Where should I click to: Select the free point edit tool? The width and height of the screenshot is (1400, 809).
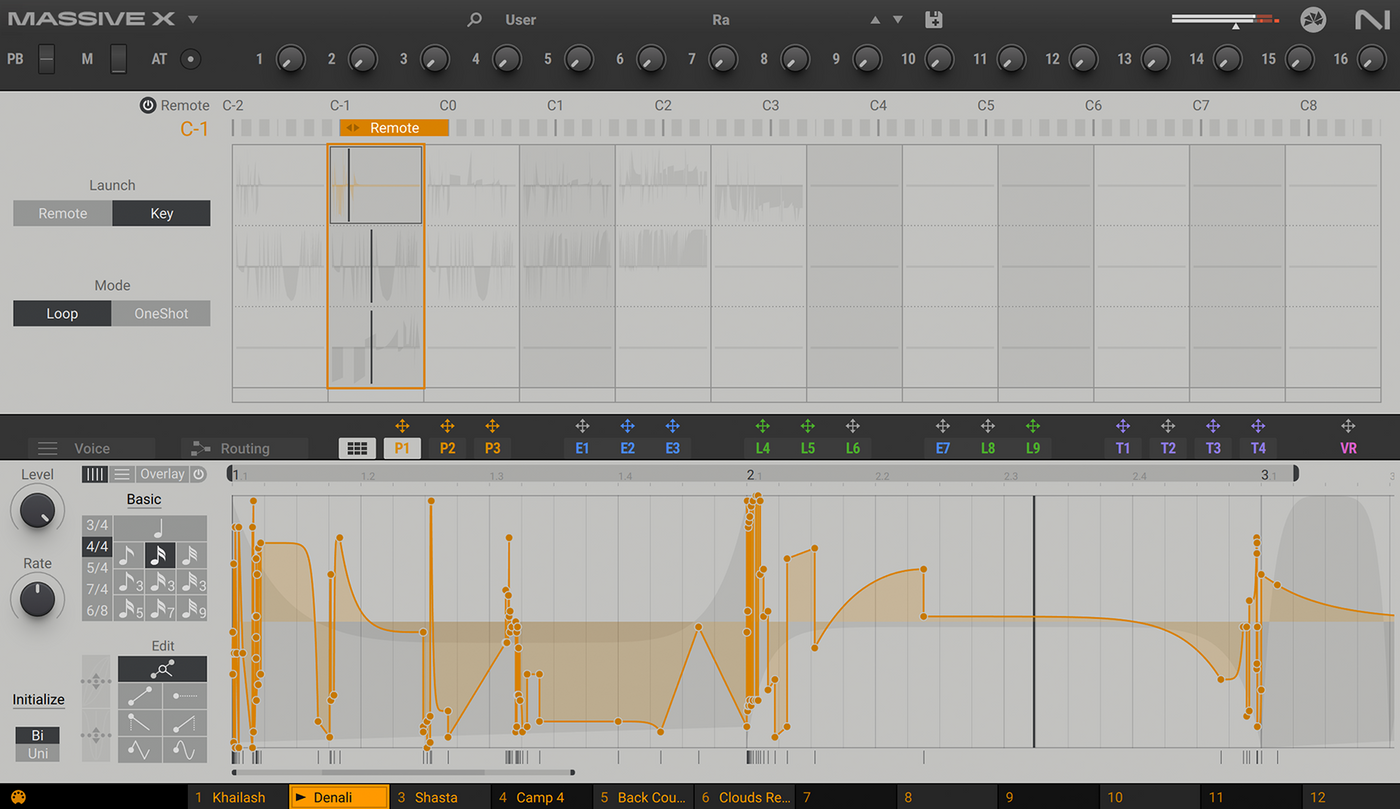tap(163, 669)
